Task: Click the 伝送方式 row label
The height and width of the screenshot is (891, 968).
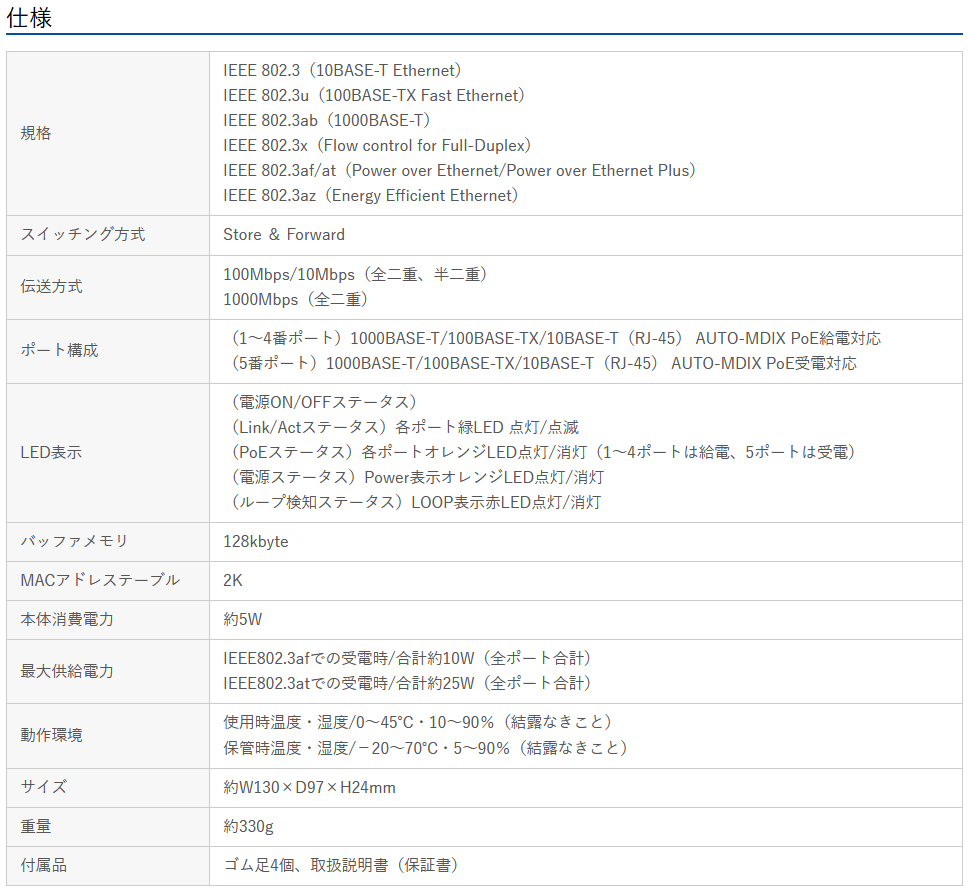Action: [x=52, y=286]
